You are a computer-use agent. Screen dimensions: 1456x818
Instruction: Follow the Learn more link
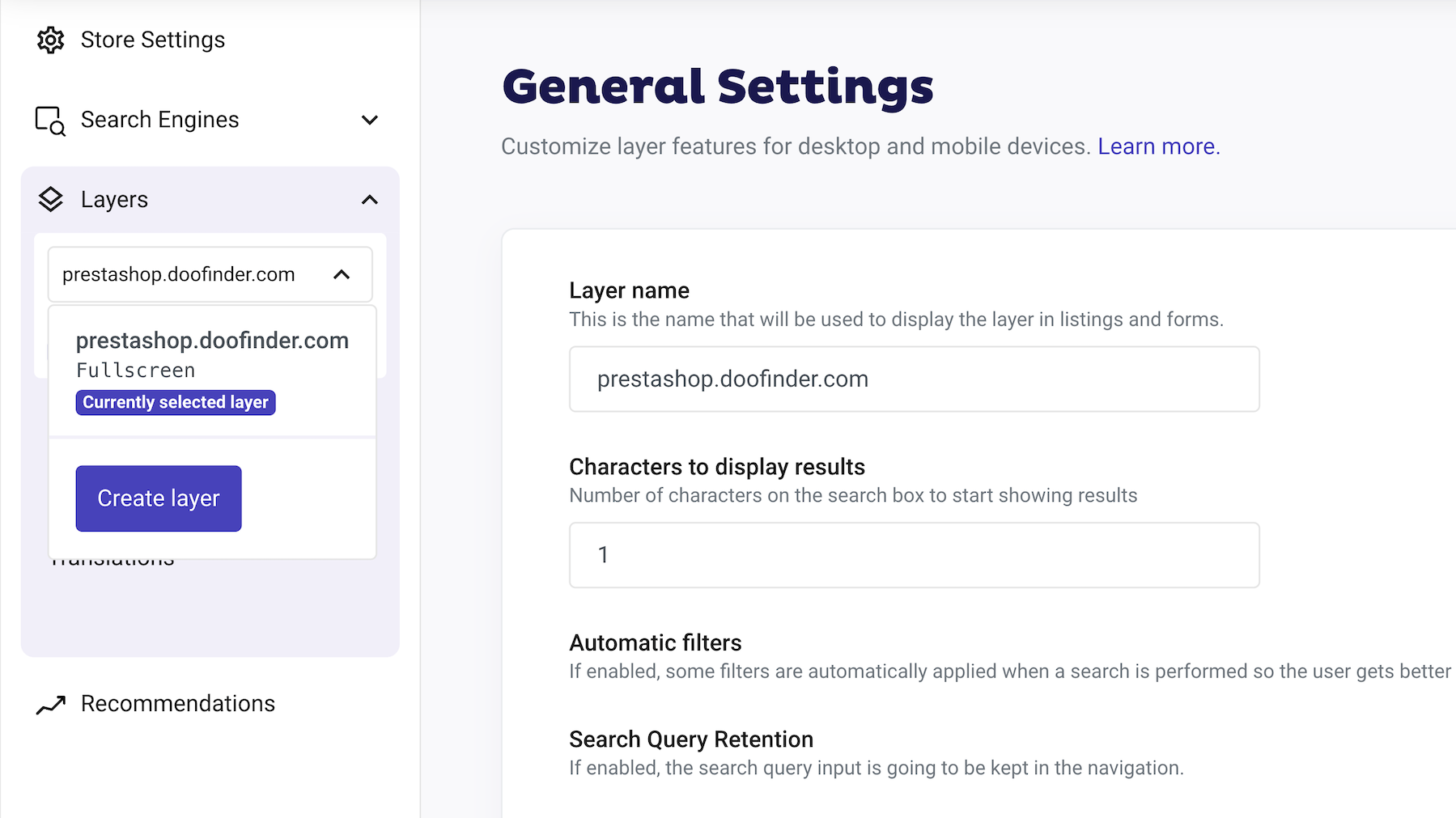pyautogui.click(x=1158, y=146)
